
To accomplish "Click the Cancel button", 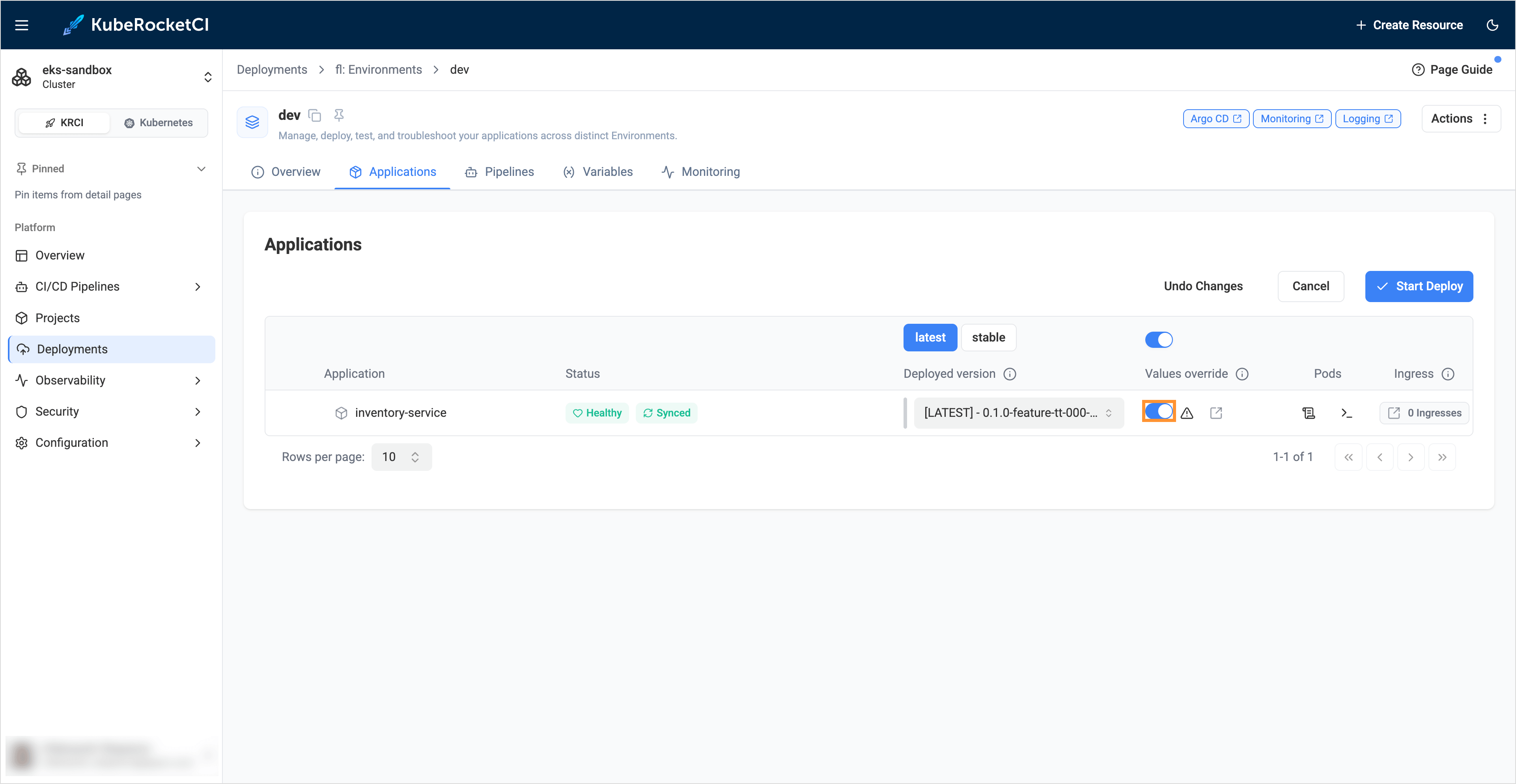I will pos(1311,286).
